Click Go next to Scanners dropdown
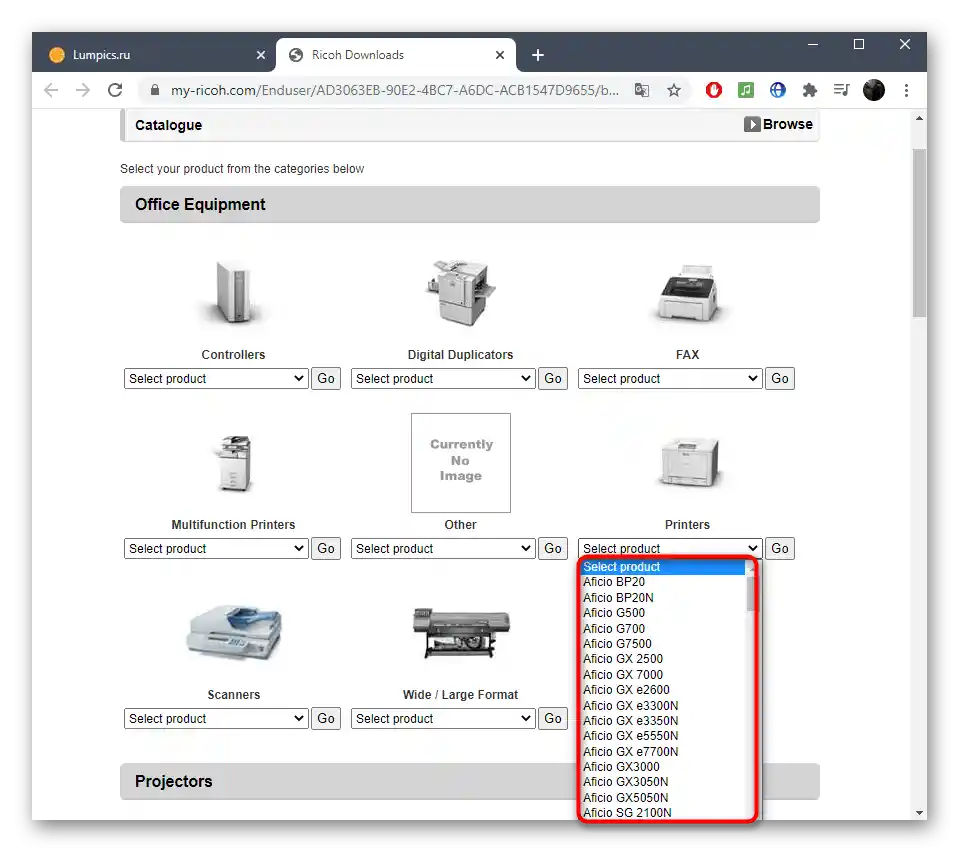 pos(326,719)
